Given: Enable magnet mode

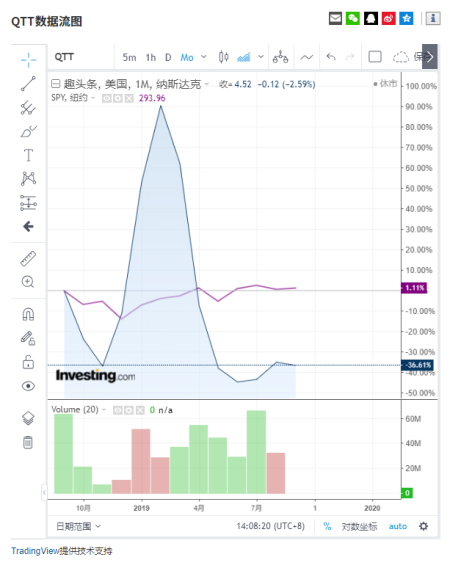Looking at the screenshot, I should pos(28,314).
